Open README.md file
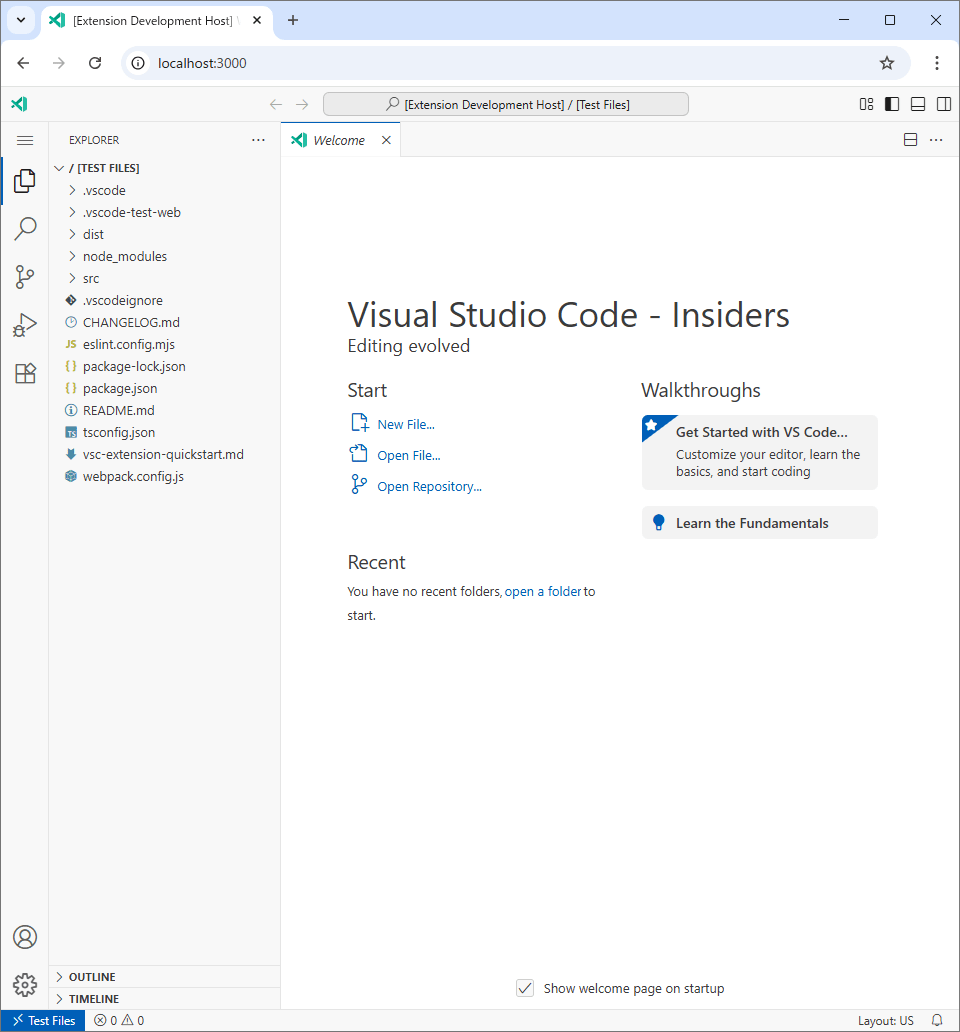This screenshot has width=960, height=1032. (164, 411)
